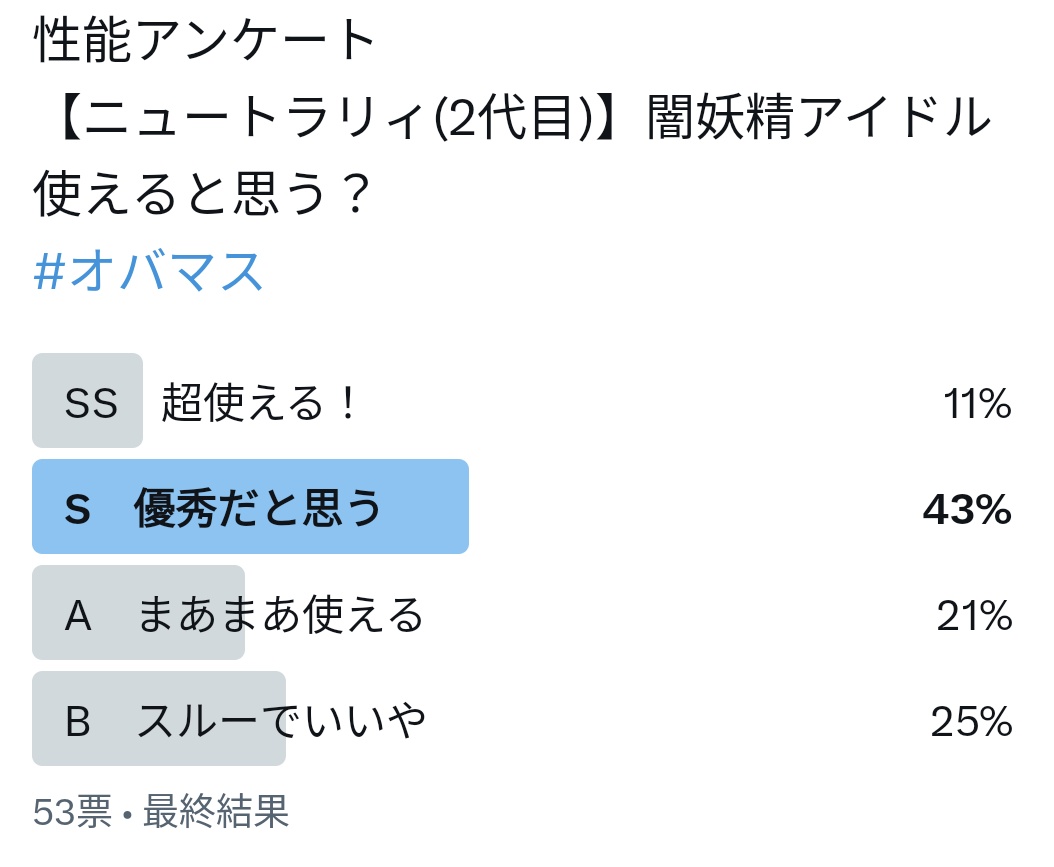Select the S 優秀だと思う poll option
Image resolution: width=1054 pixels, height=867 pixels.
tap(522, 507)
